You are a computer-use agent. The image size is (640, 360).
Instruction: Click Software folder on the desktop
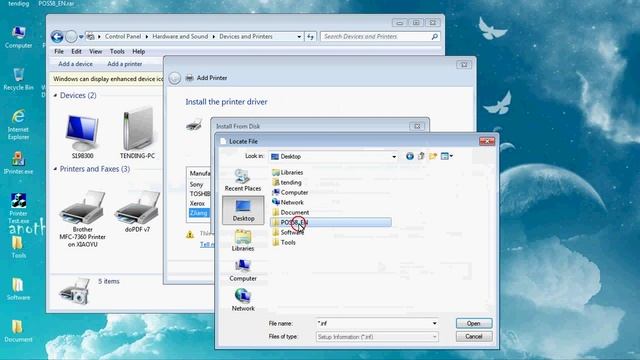point(18,289)
